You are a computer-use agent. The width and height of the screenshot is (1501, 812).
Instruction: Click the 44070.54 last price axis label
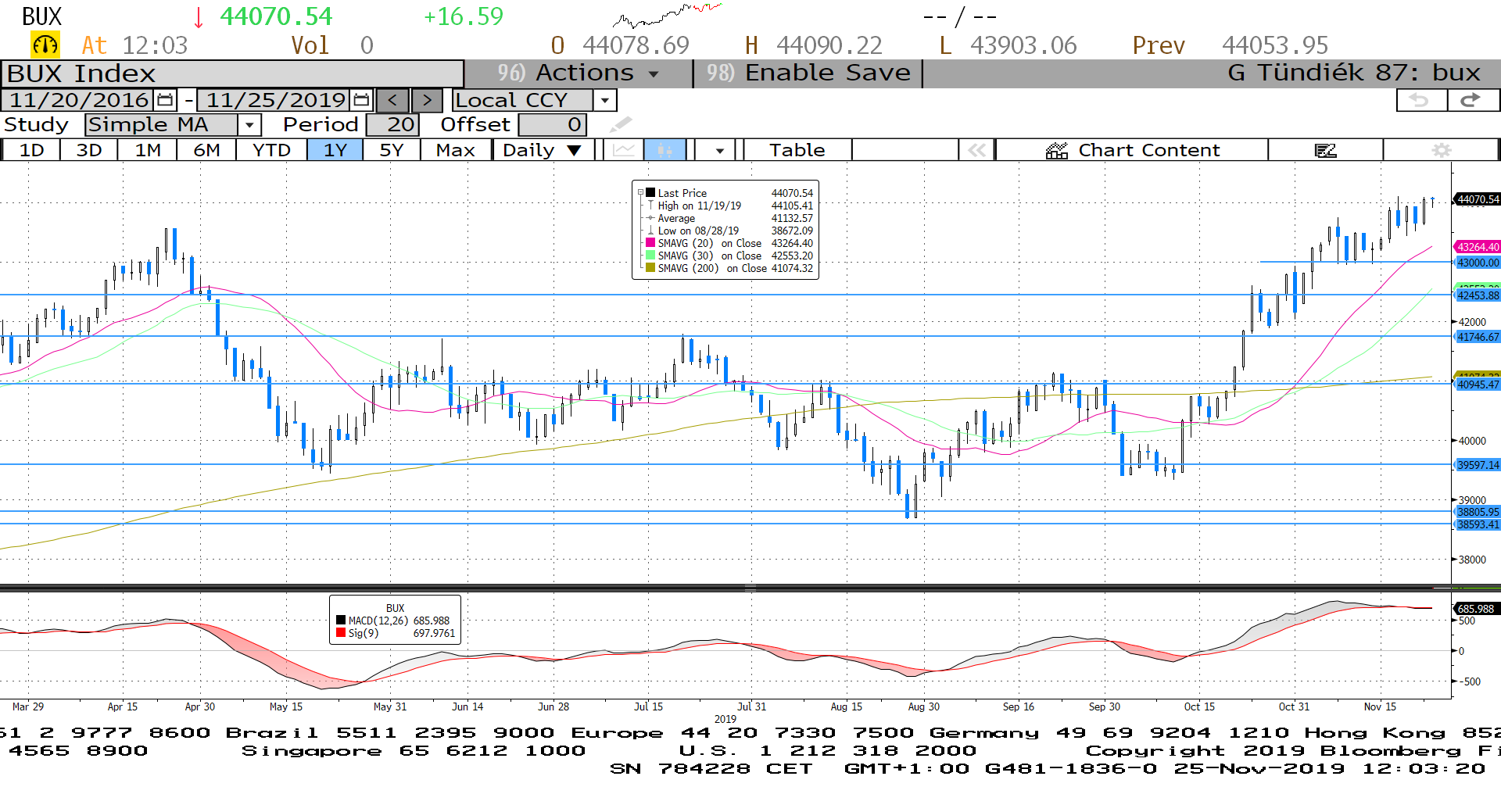pyautogui.click(x=1478, y=199)
